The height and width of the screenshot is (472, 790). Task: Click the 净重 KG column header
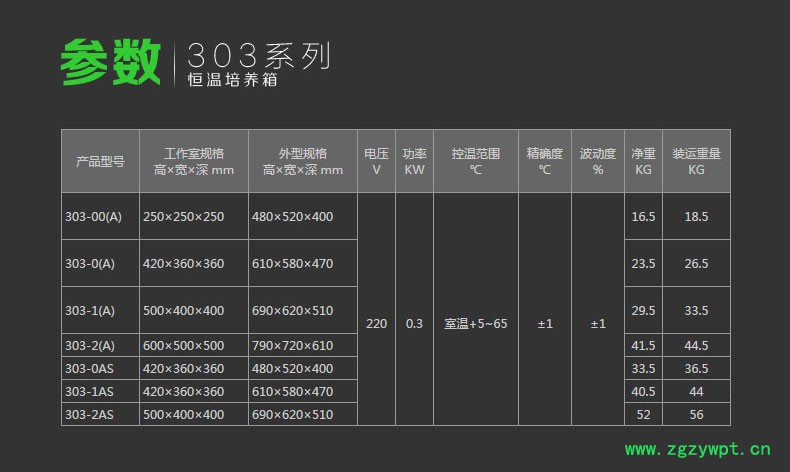tap(643, 161)
